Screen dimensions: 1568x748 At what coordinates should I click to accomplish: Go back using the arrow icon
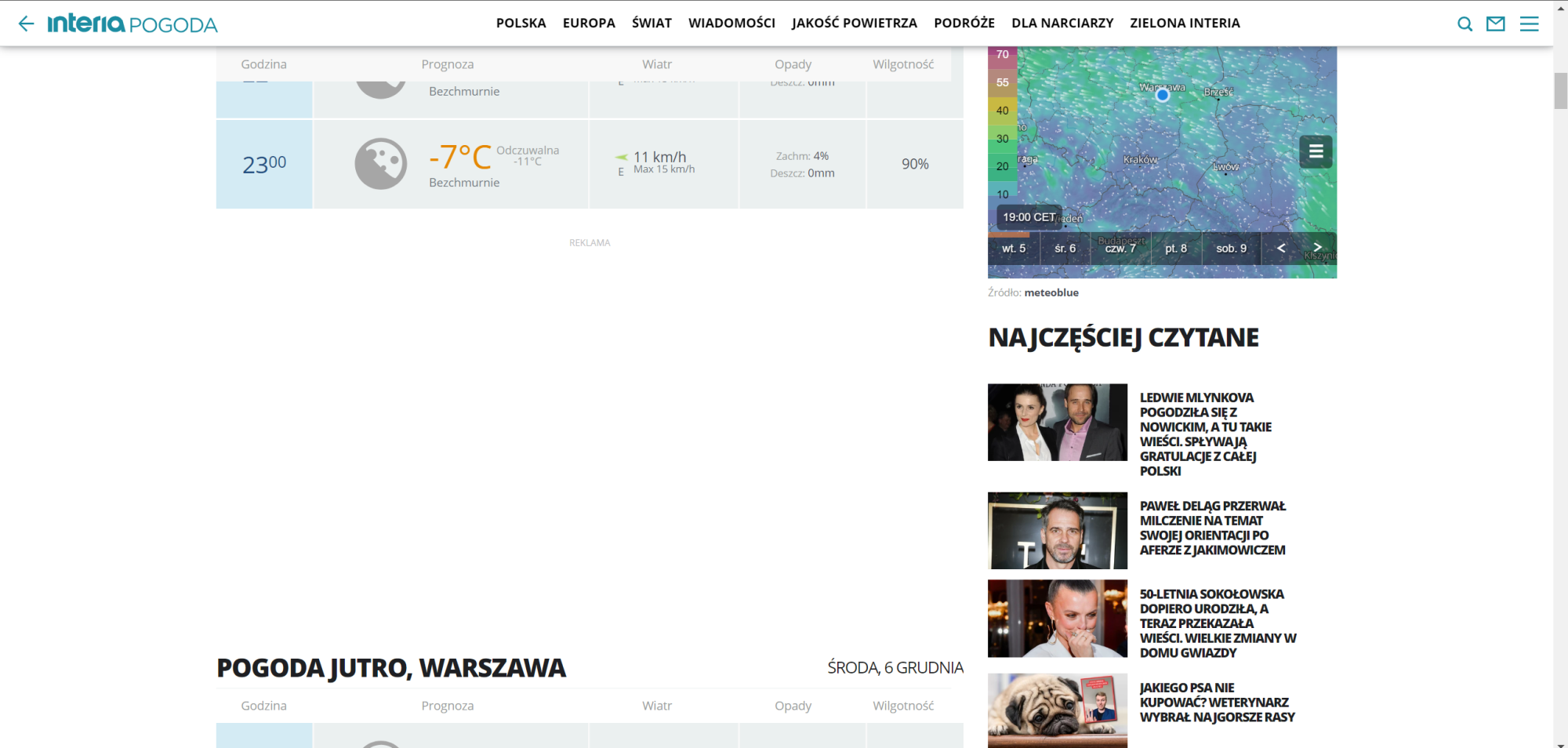26,23
